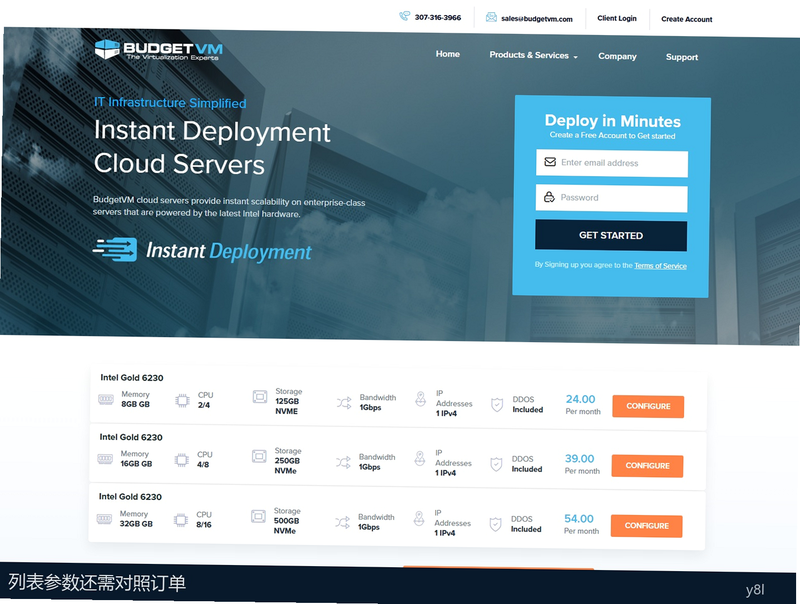Image resolution: width=800 pixels, height=604 pixels.
Task: Click the storage icon for 250GB NVMe
Action: click(x=259, y=456)
